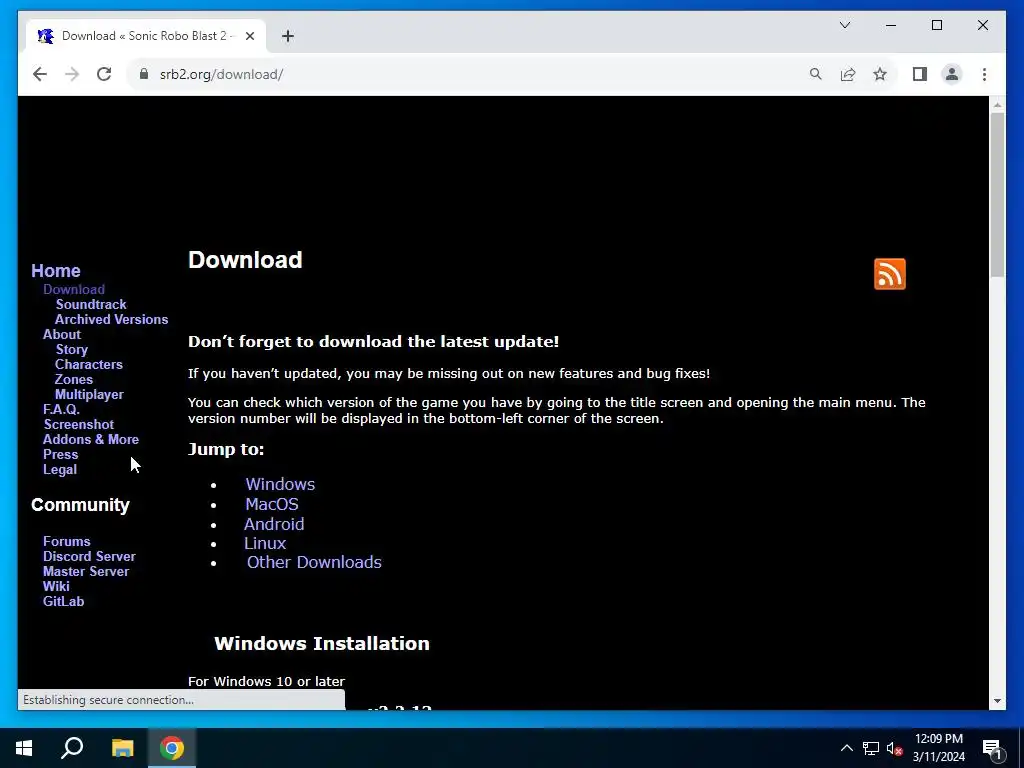The width and height of the screenshot is (1024, 768).
Task: Jump to the Windows download section
Action: point(280,484)
